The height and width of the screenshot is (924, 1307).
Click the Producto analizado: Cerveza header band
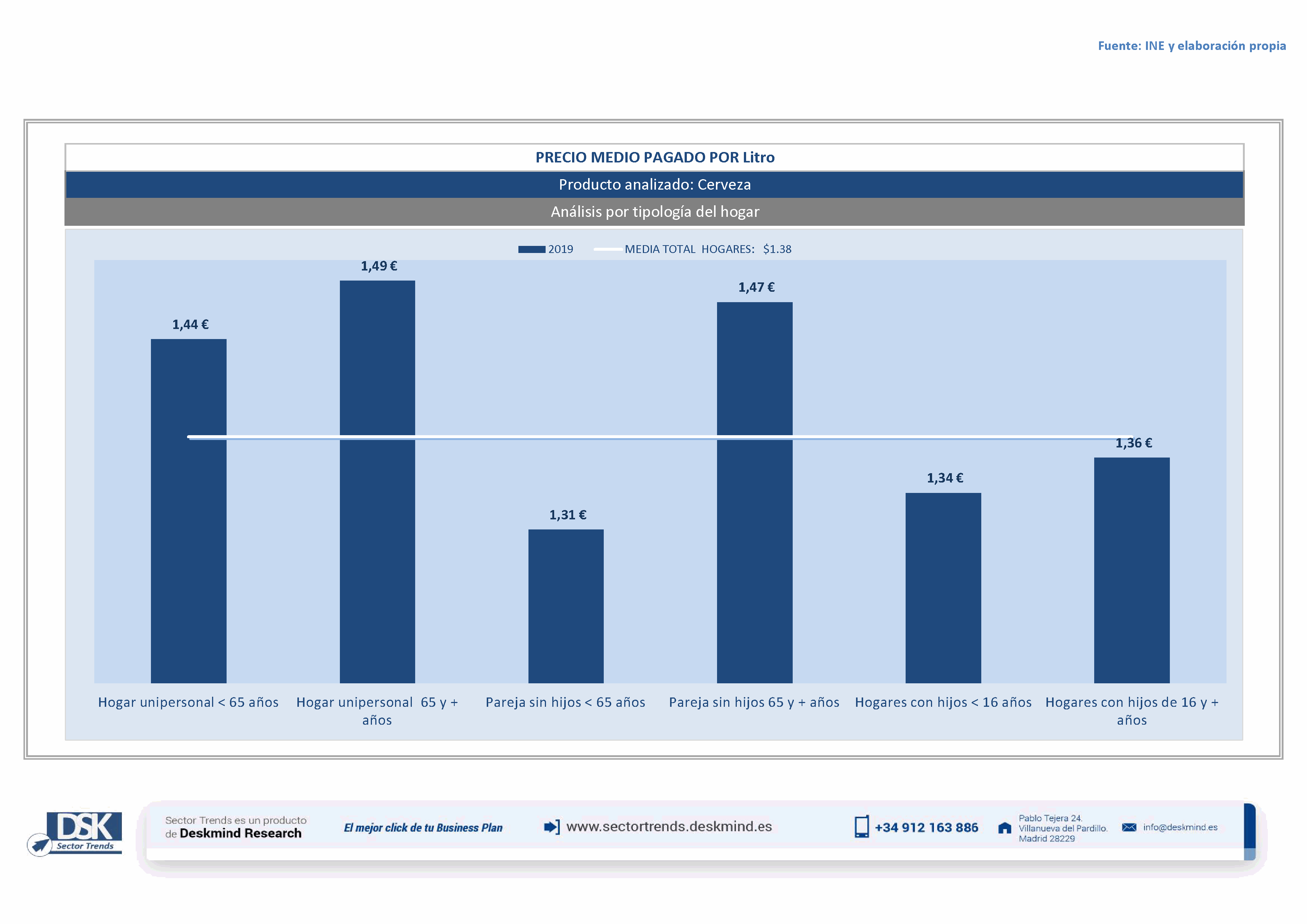point(655,184)
